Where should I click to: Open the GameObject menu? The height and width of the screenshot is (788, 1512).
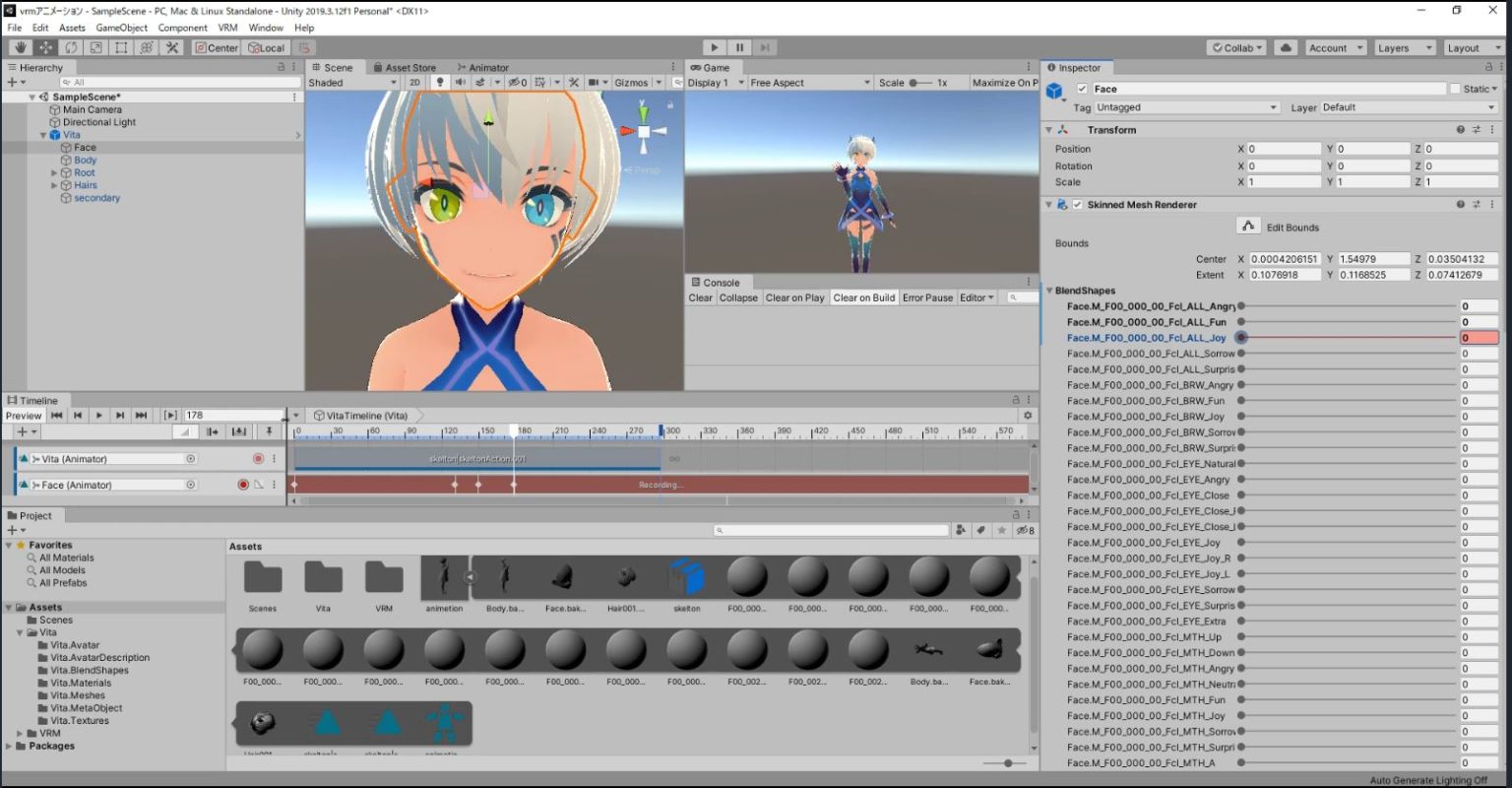[x=122, y=28]
